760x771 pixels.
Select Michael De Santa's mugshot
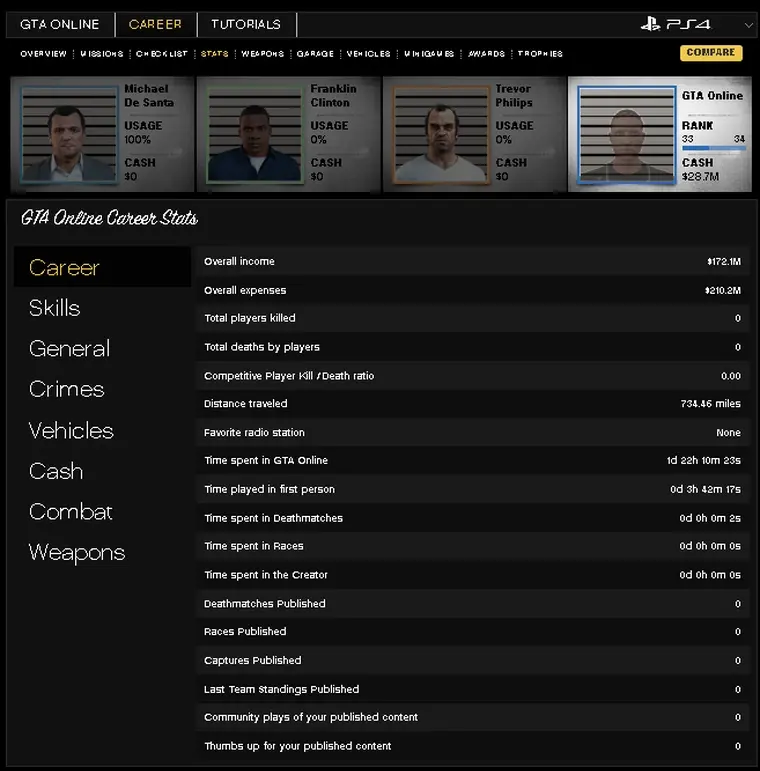point(69,135)
